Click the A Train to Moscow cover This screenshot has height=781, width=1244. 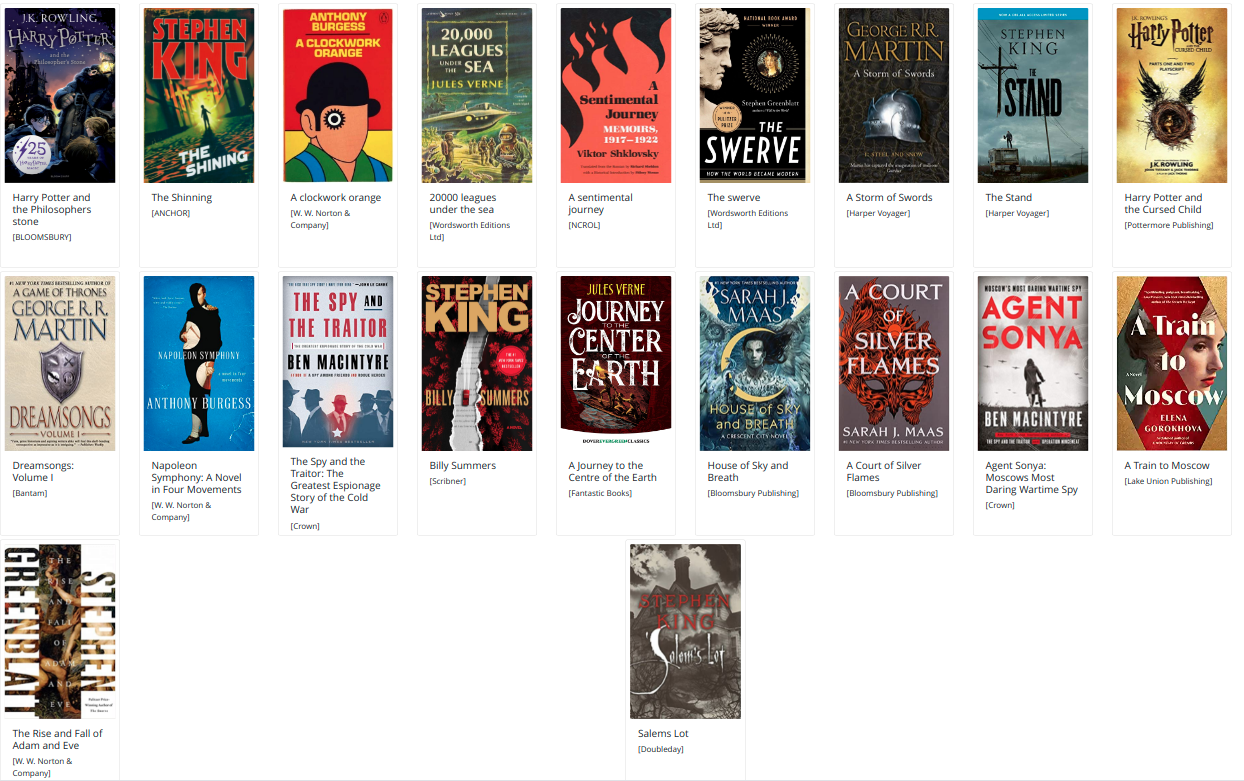pyautogui.click(x=1172, y=363)
